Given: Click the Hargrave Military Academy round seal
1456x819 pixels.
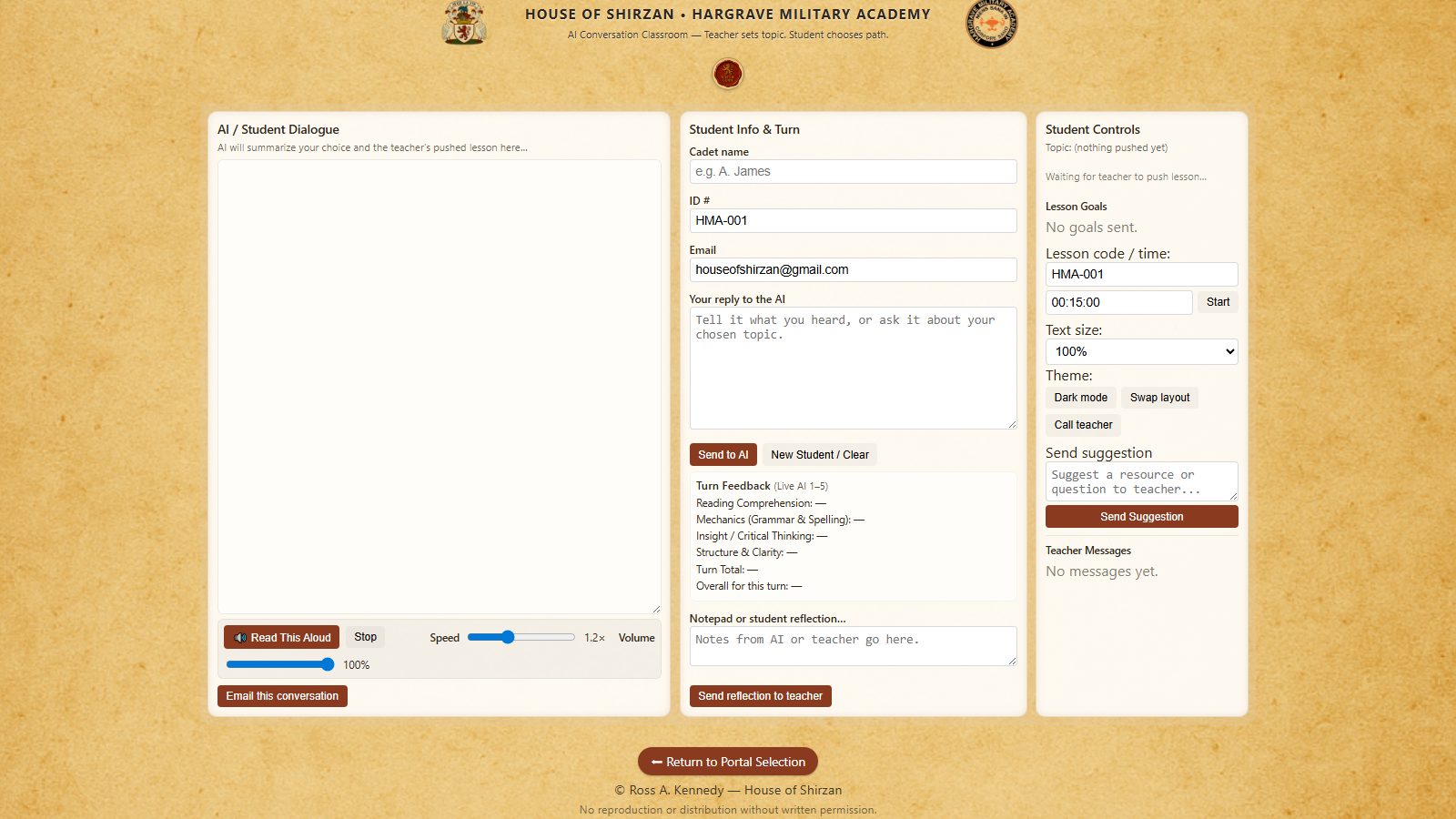Looking at the screenshot, I should pyautogui.click(x=991, y=24).
